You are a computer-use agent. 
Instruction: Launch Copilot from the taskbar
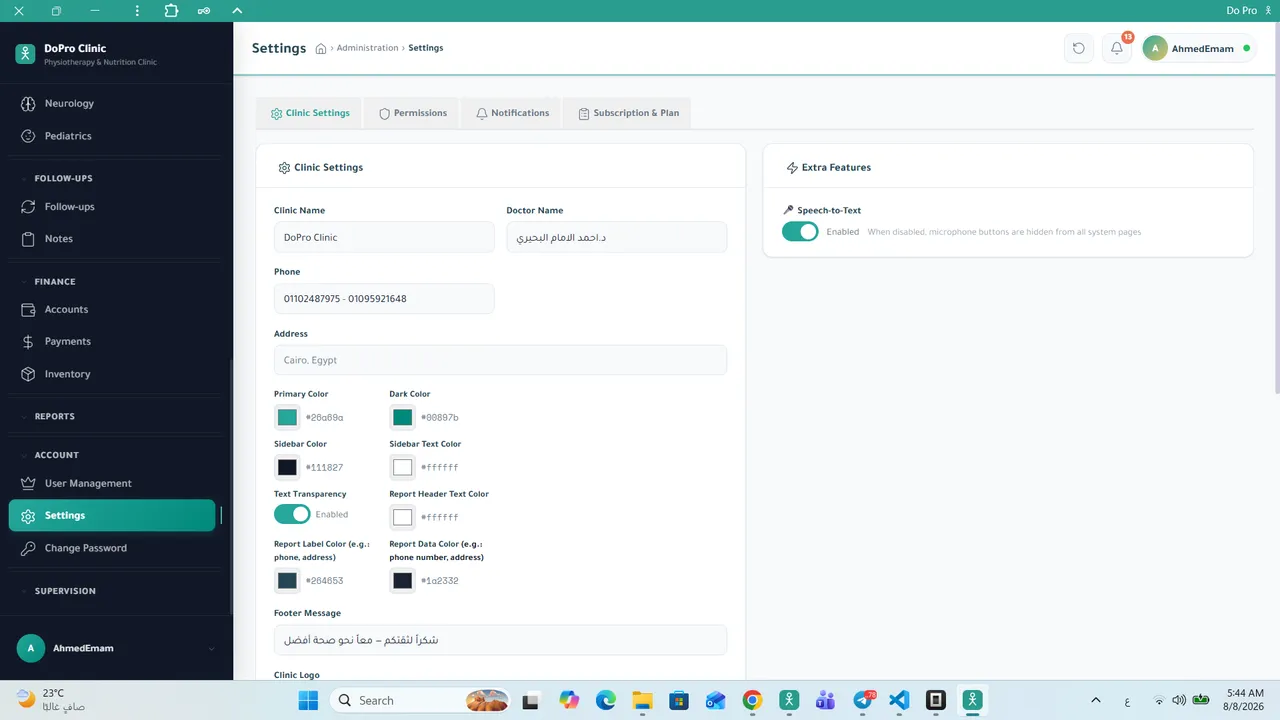tap(569, 700)
